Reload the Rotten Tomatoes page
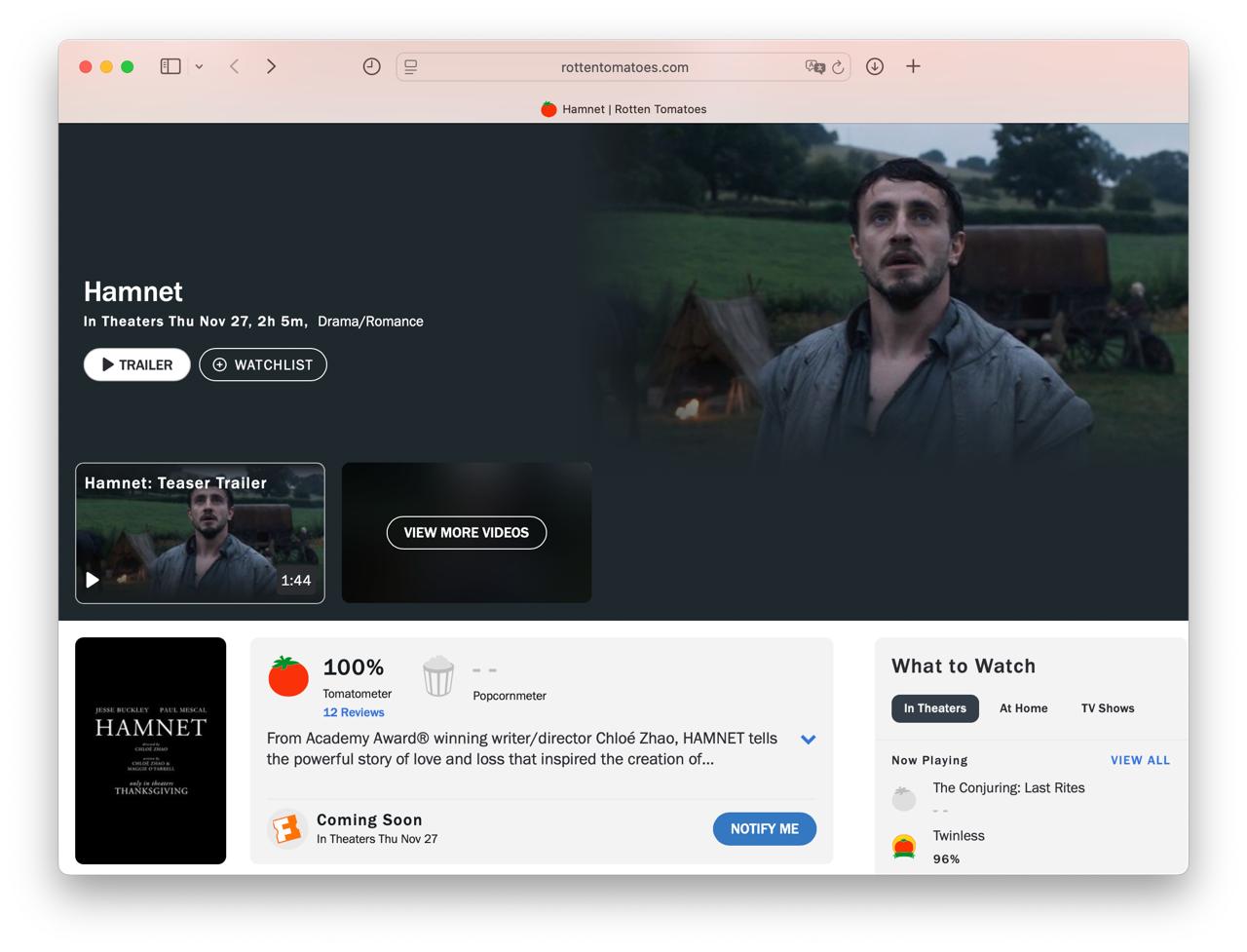The height and width of the screenshot is (952, 1247). point(839,66)
